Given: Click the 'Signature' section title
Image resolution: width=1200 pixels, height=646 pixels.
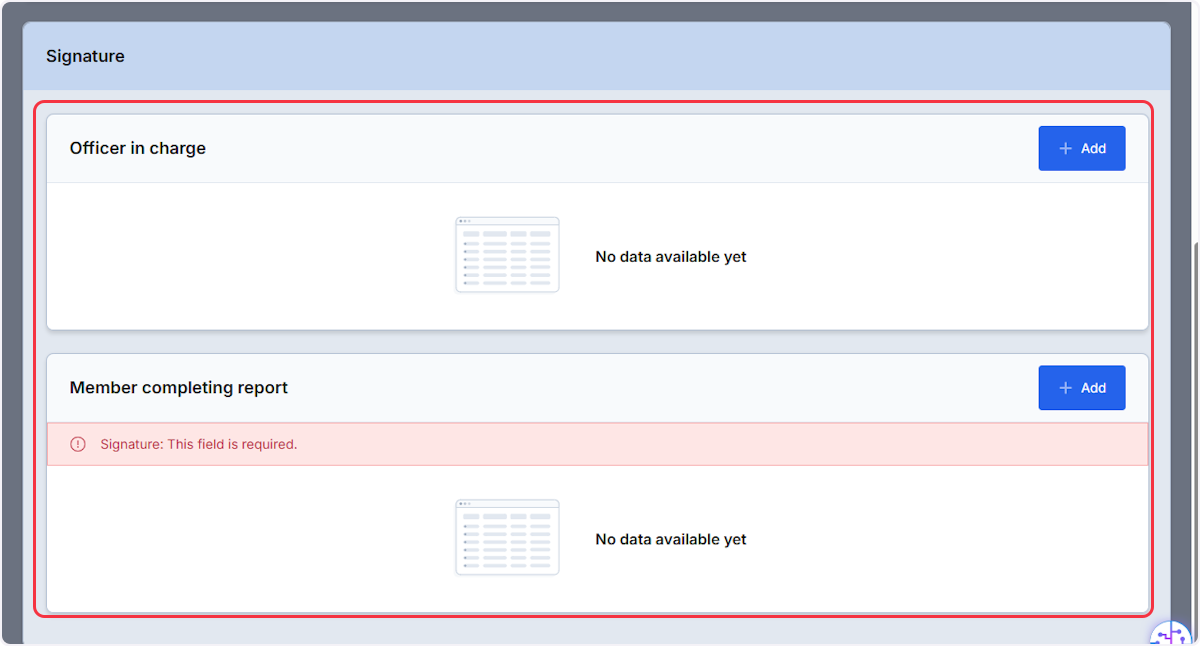Looking at the screenshot, I should pos(85,56).
